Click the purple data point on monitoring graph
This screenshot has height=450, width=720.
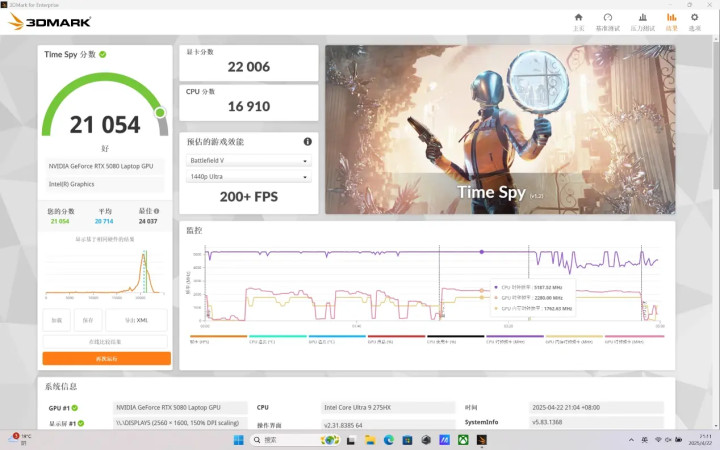tap(481, 252)
